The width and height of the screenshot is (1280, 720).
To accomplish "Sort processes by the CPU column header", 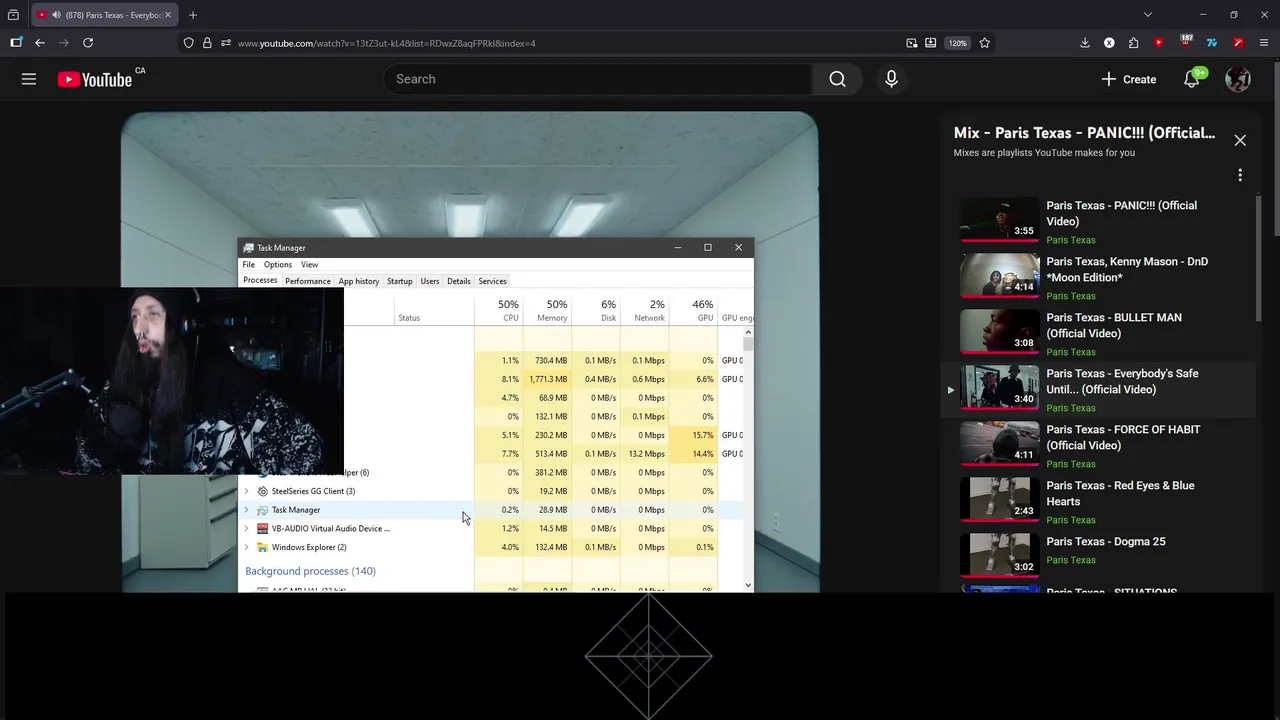I will (498, 310).
